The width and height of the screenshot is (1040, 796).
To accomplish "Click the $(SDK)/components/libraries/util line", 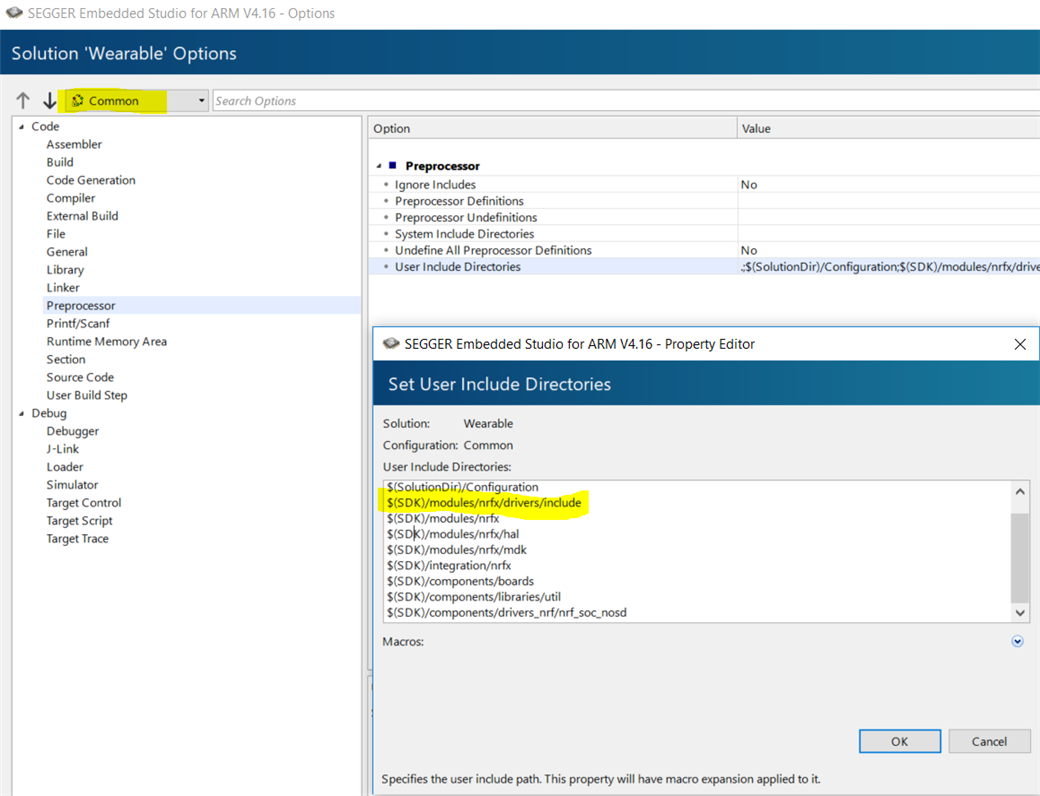I will coord(474,597).
